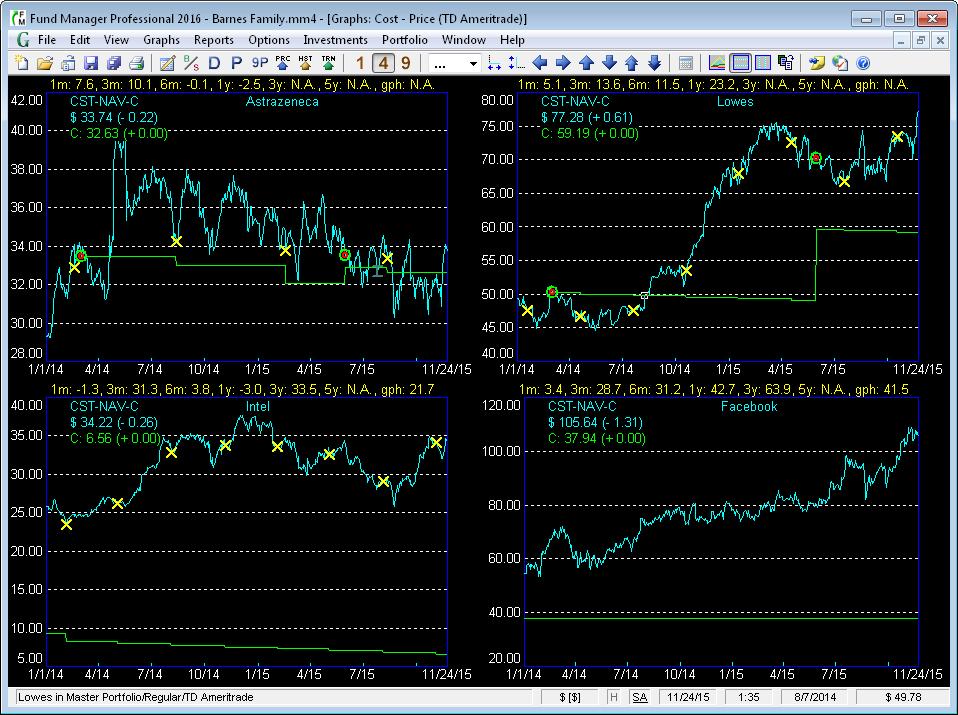The height and width of the screenshot is (715, 958).
Task: Click the H status bar indicator
Action: pos(613,697)
